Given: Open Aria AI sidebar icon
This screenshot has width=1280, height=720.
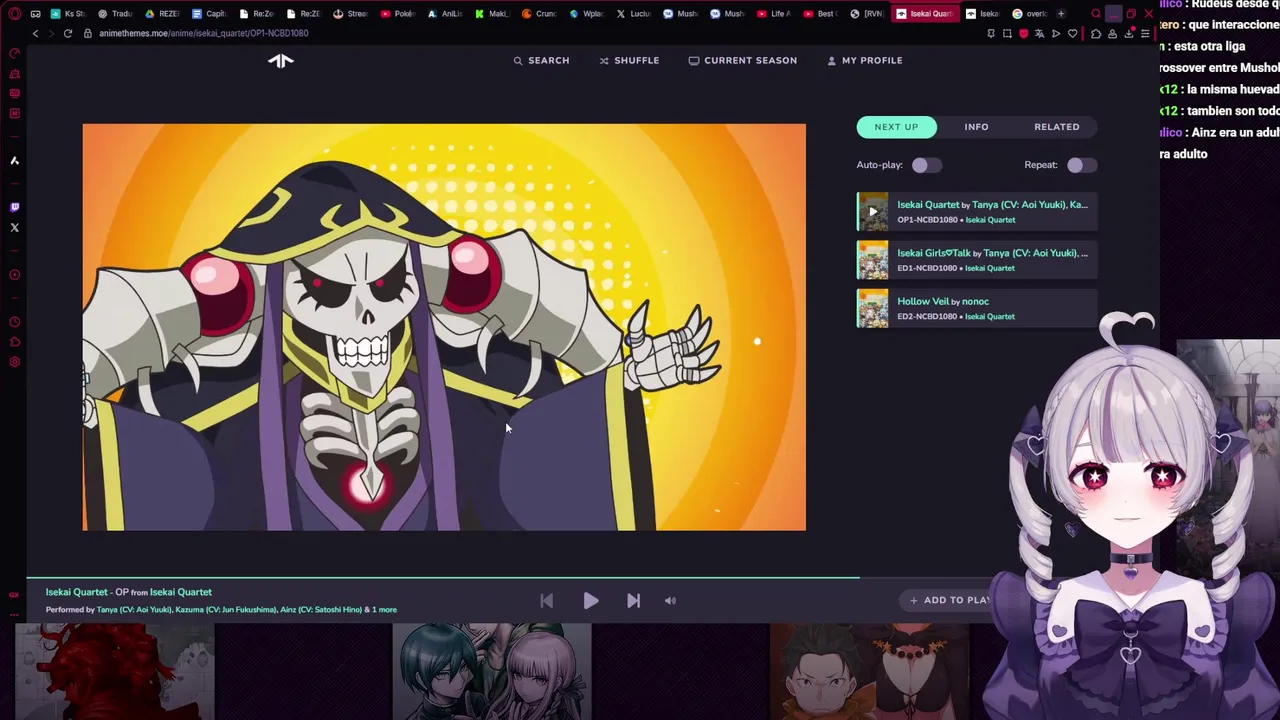Looking at the screenshot, I should click(x=14, y=160).
